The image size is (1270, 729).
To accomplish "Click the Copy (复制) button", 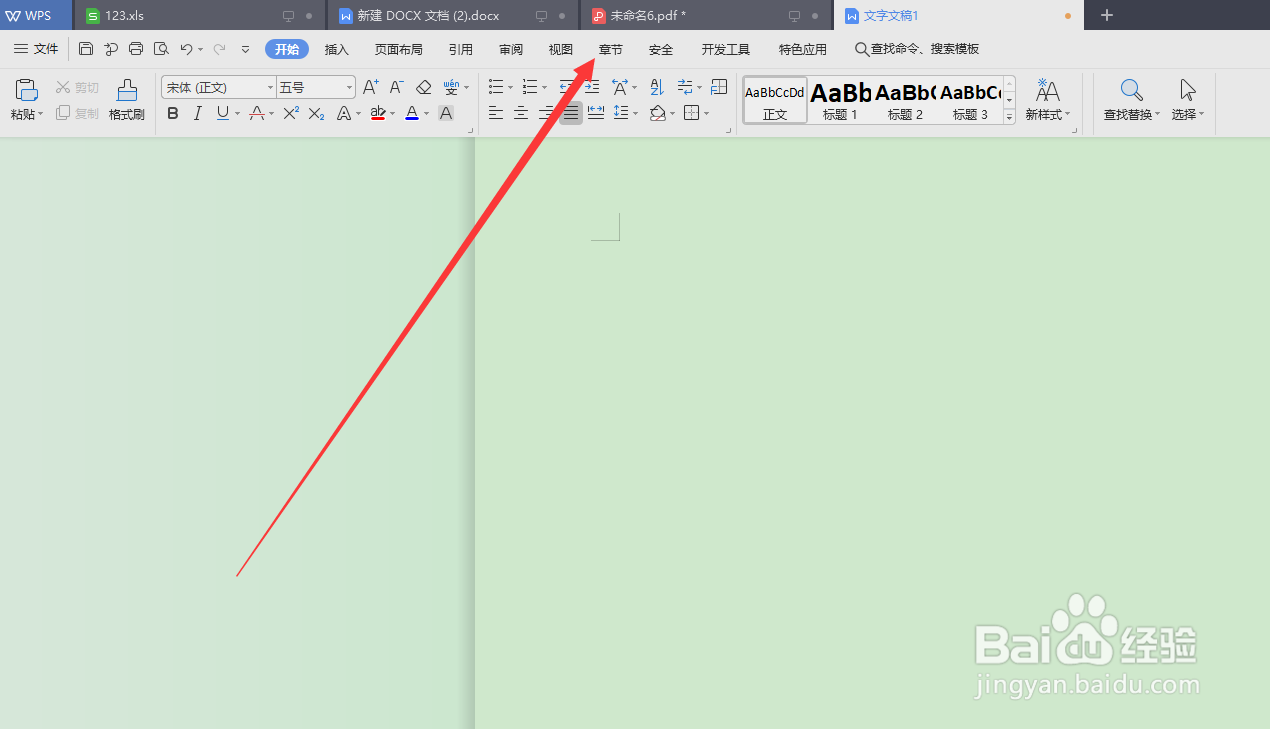I will [x=78, y=114].
